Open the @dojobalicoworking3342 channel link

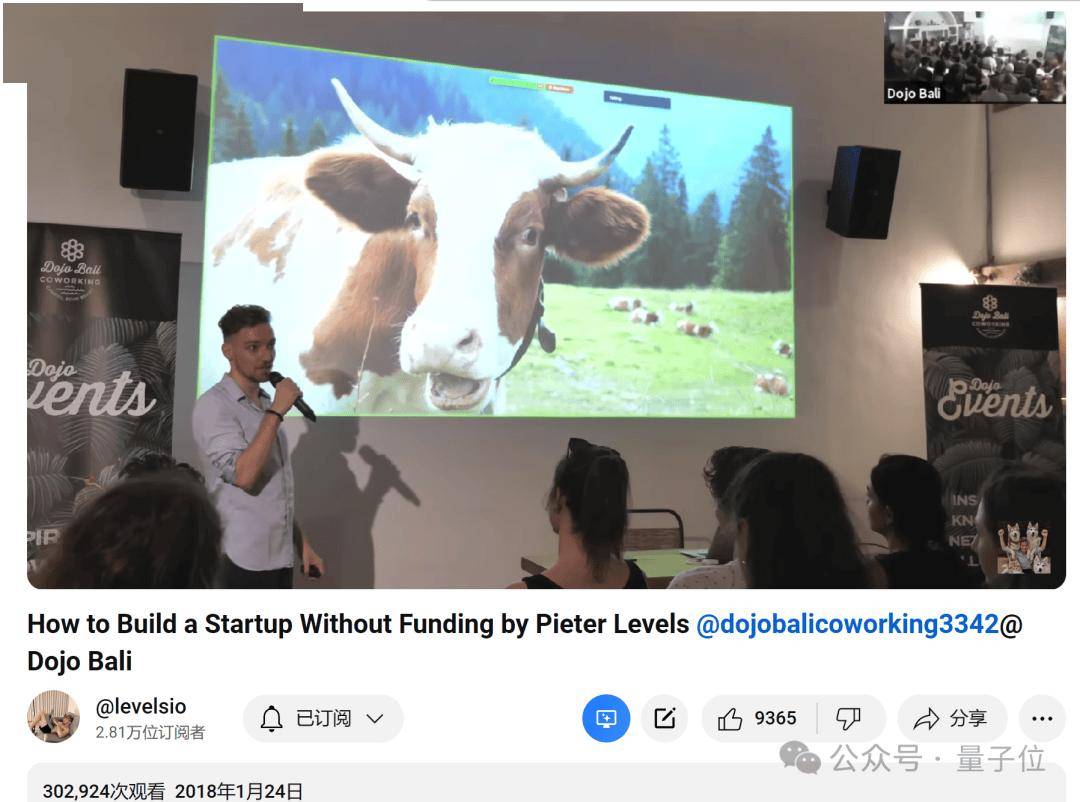click(x=847, y=624)
